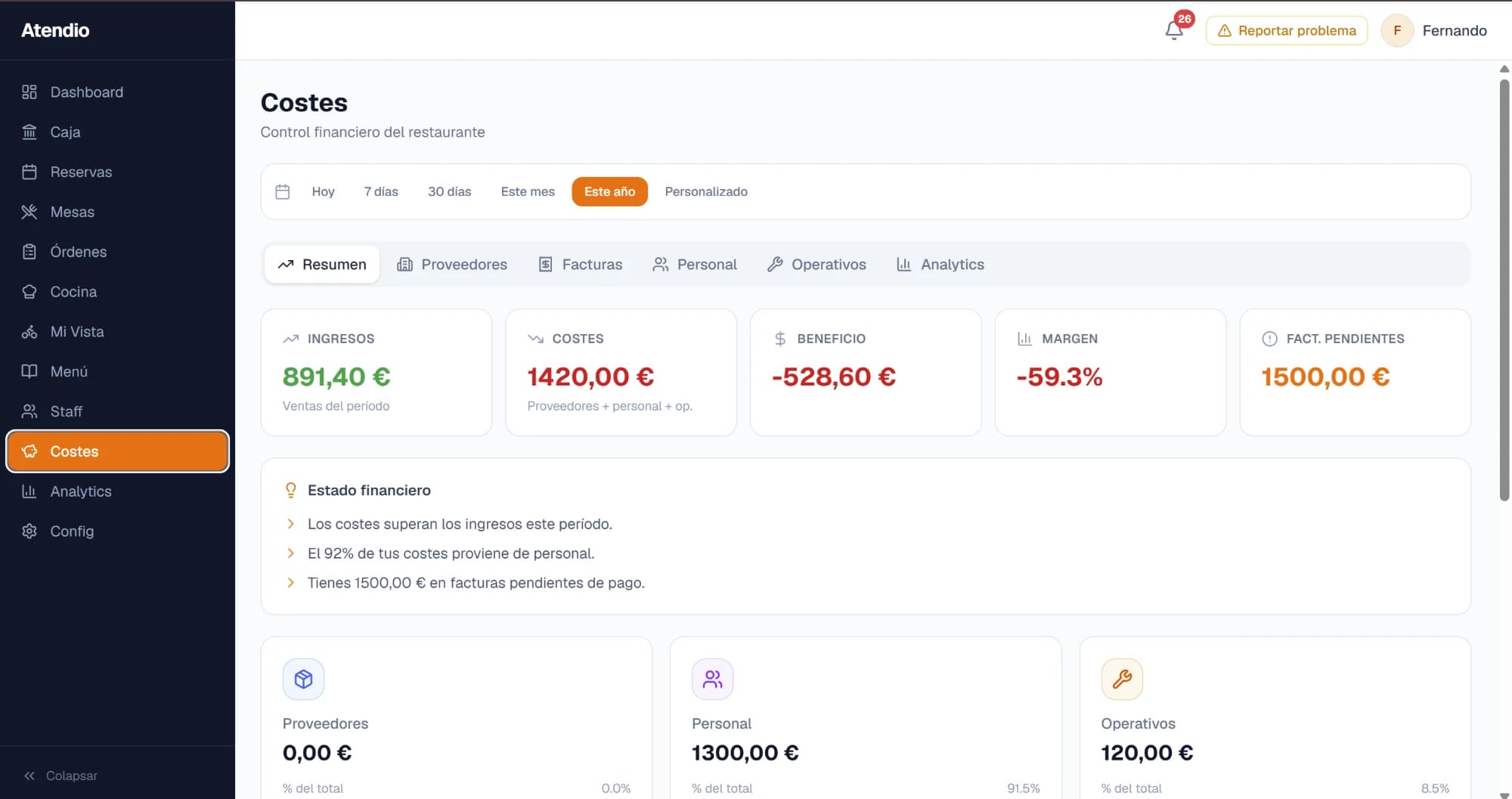Screen dimensions: 1512x799
Task: Click the Reportar problema button
Action: 1287,30
